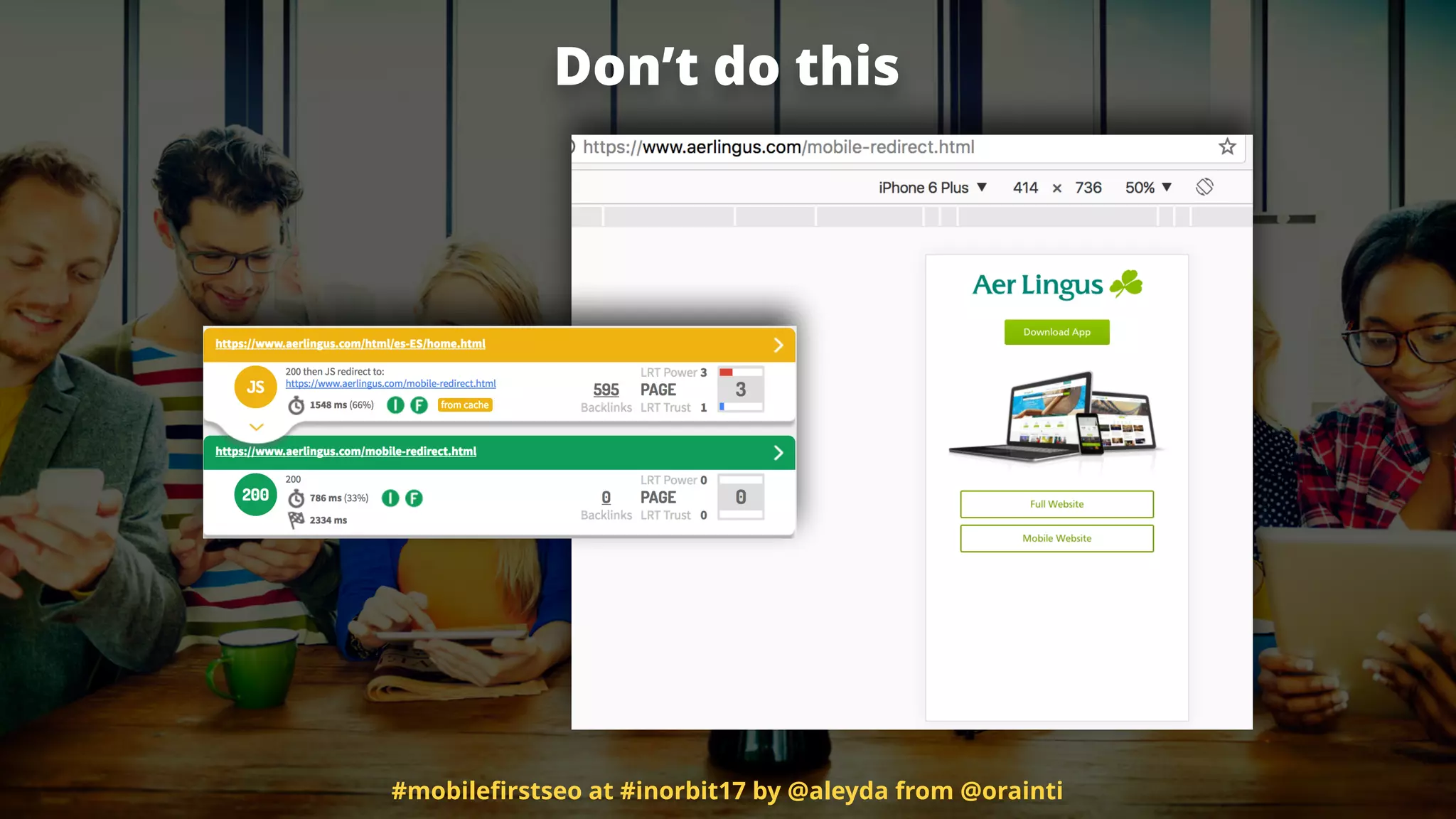Click the 595 backlinks count
This screenshot has height=819, width=1456.
pyautogui.click(x=606, y=390)
